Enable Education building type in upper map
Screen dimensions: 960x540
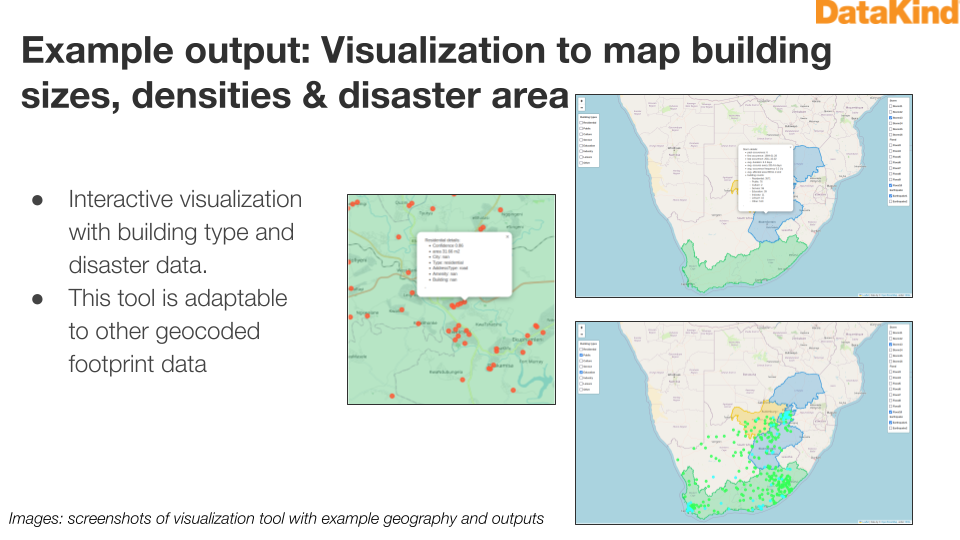point(581,146)
